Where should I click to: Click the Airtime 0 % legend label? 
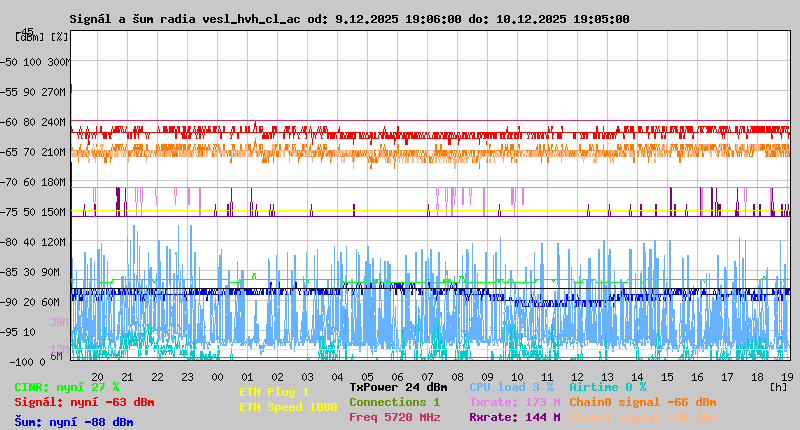click(x=607, y=387)
